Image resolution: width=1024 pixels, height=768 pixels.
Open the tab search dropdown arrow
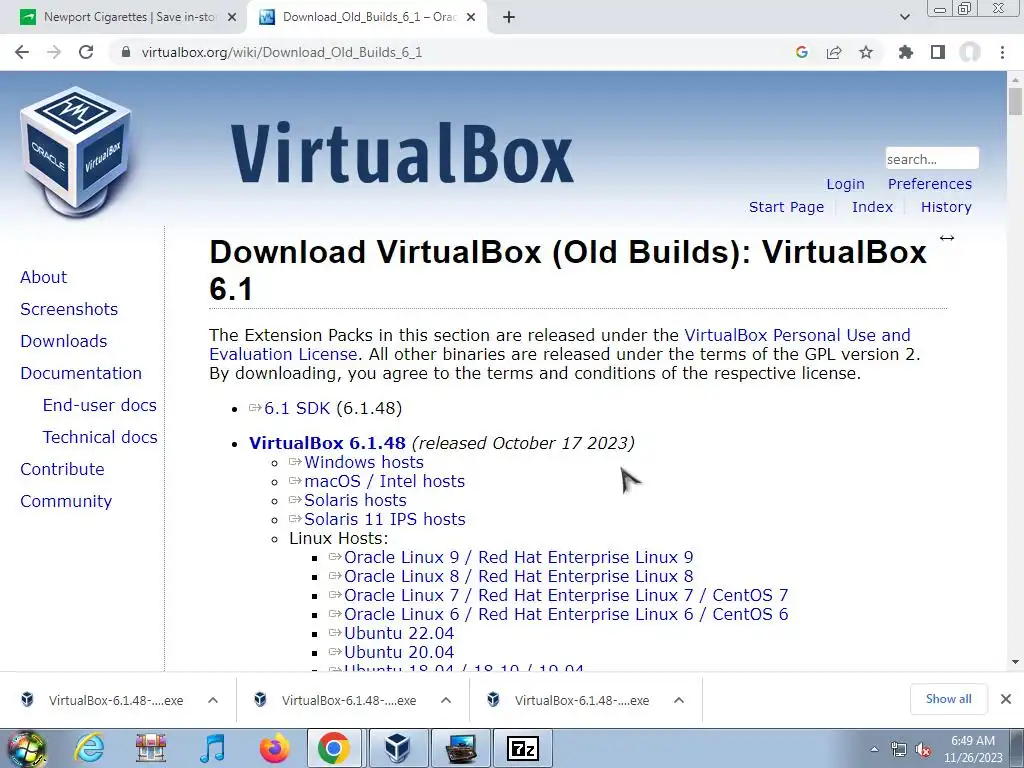point(904,17)
